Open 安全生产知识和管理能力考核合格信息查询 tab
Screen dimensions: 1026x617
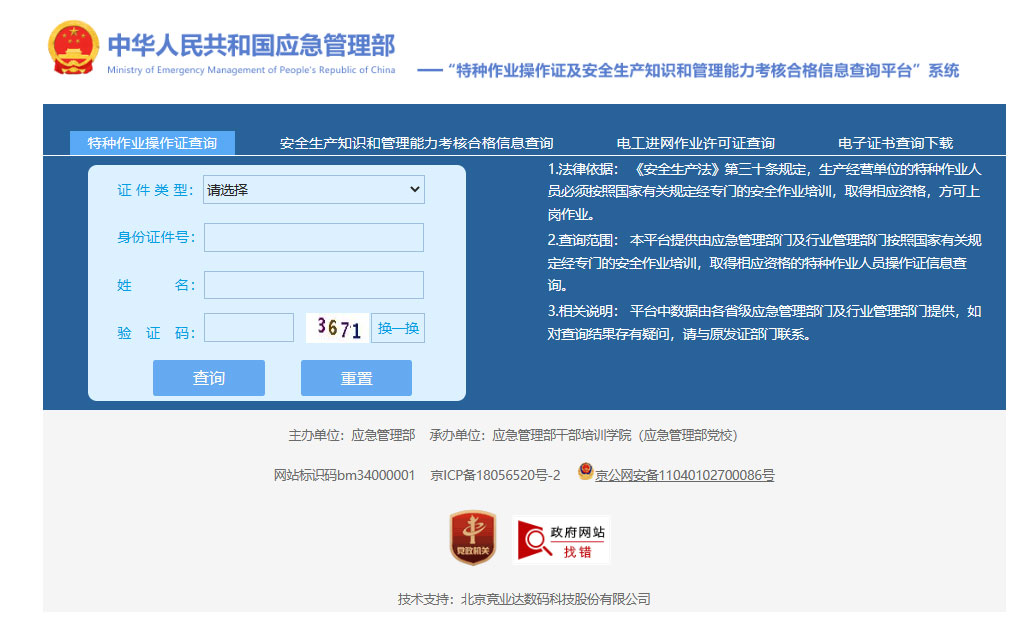coord(416,143)
